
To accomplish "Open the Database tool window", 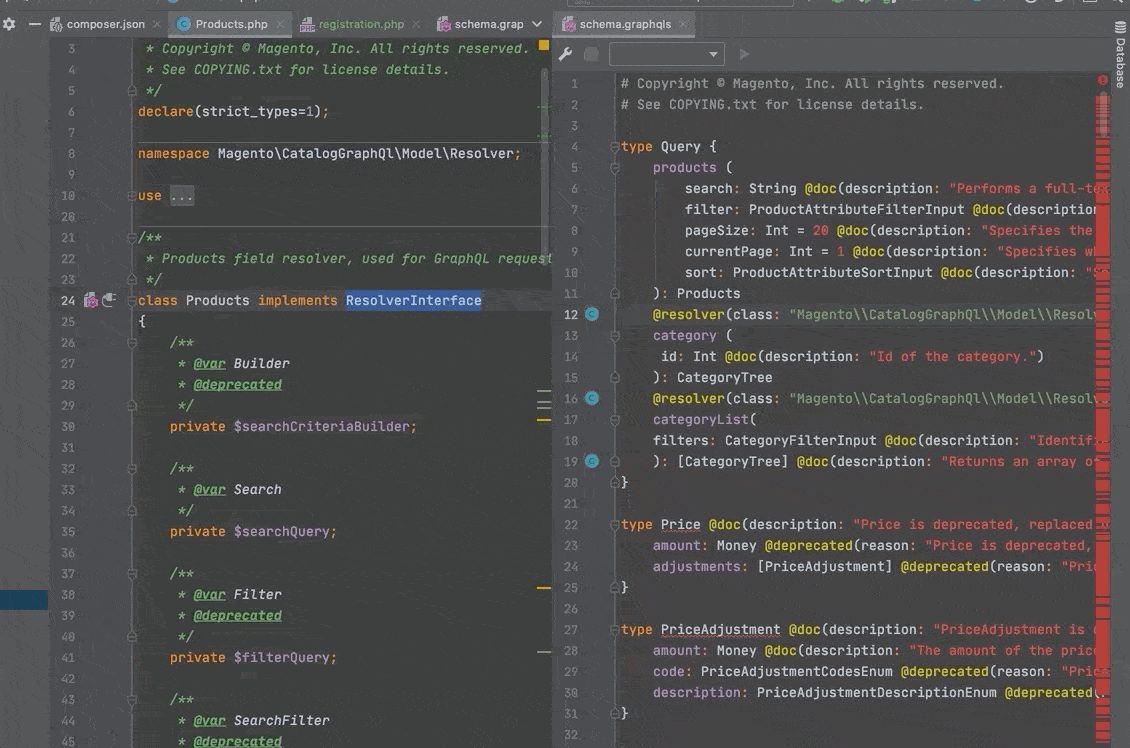I will [x=1120, y=64].
